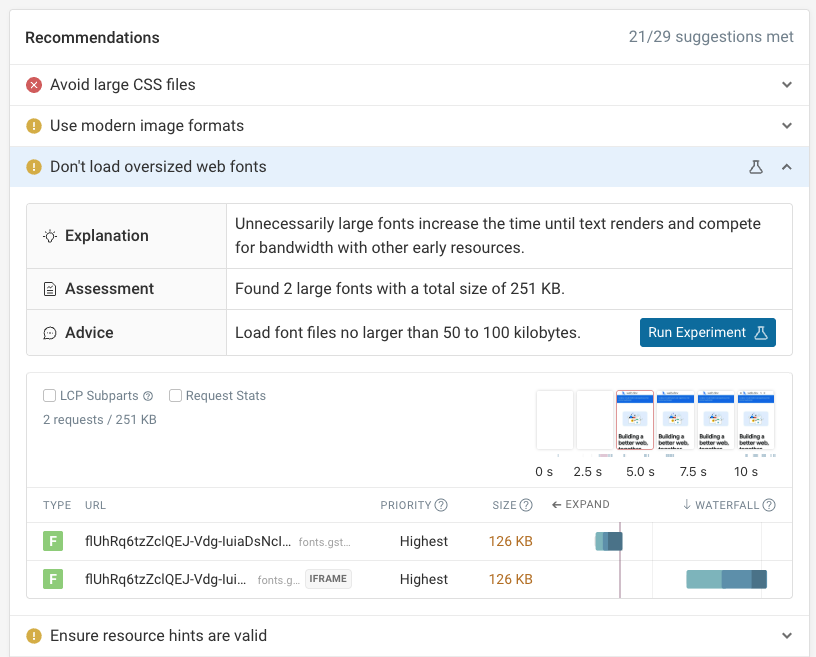
Task: Click EXPAND in the request table header
Action: pos(580,505)
